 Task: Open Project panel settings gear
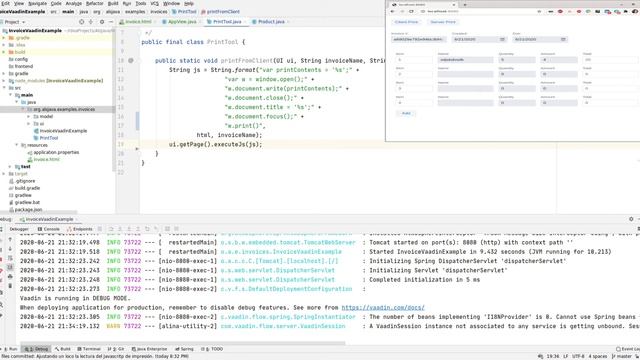point(102,22)
